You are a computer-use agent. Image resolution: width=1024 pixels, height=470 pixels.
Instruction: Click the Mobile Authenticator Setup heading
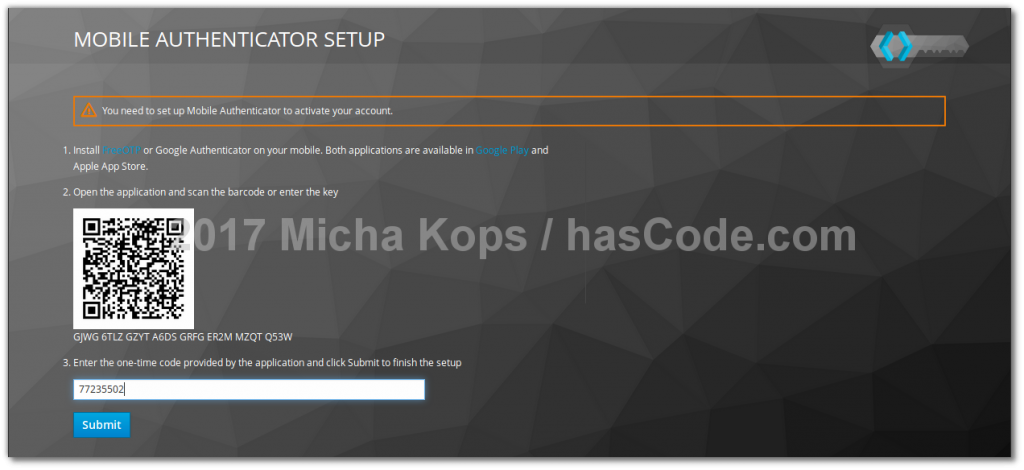[x=229, y=41]
